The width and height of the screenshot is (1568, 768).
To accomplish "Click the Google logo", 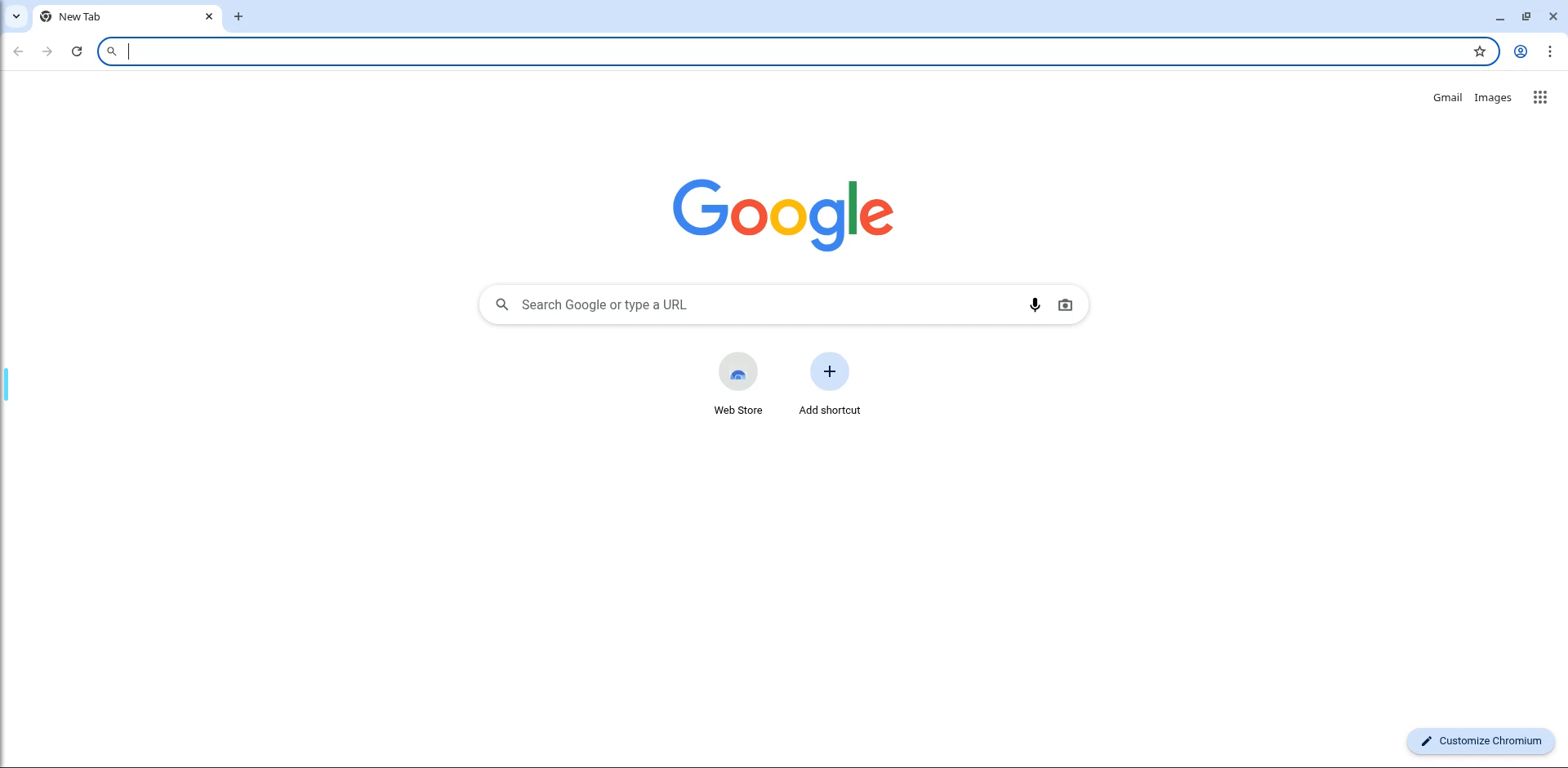I will 782,215.
